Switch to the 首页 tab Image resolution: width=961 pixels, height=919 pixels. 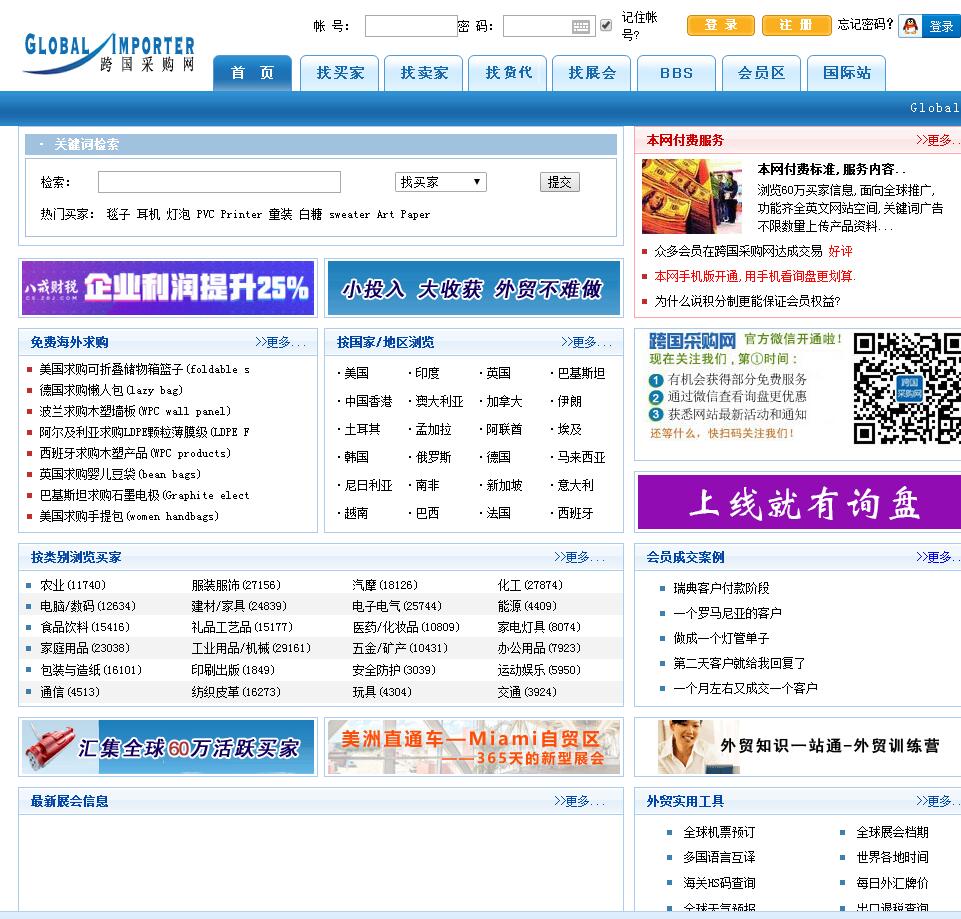[252, 73]
